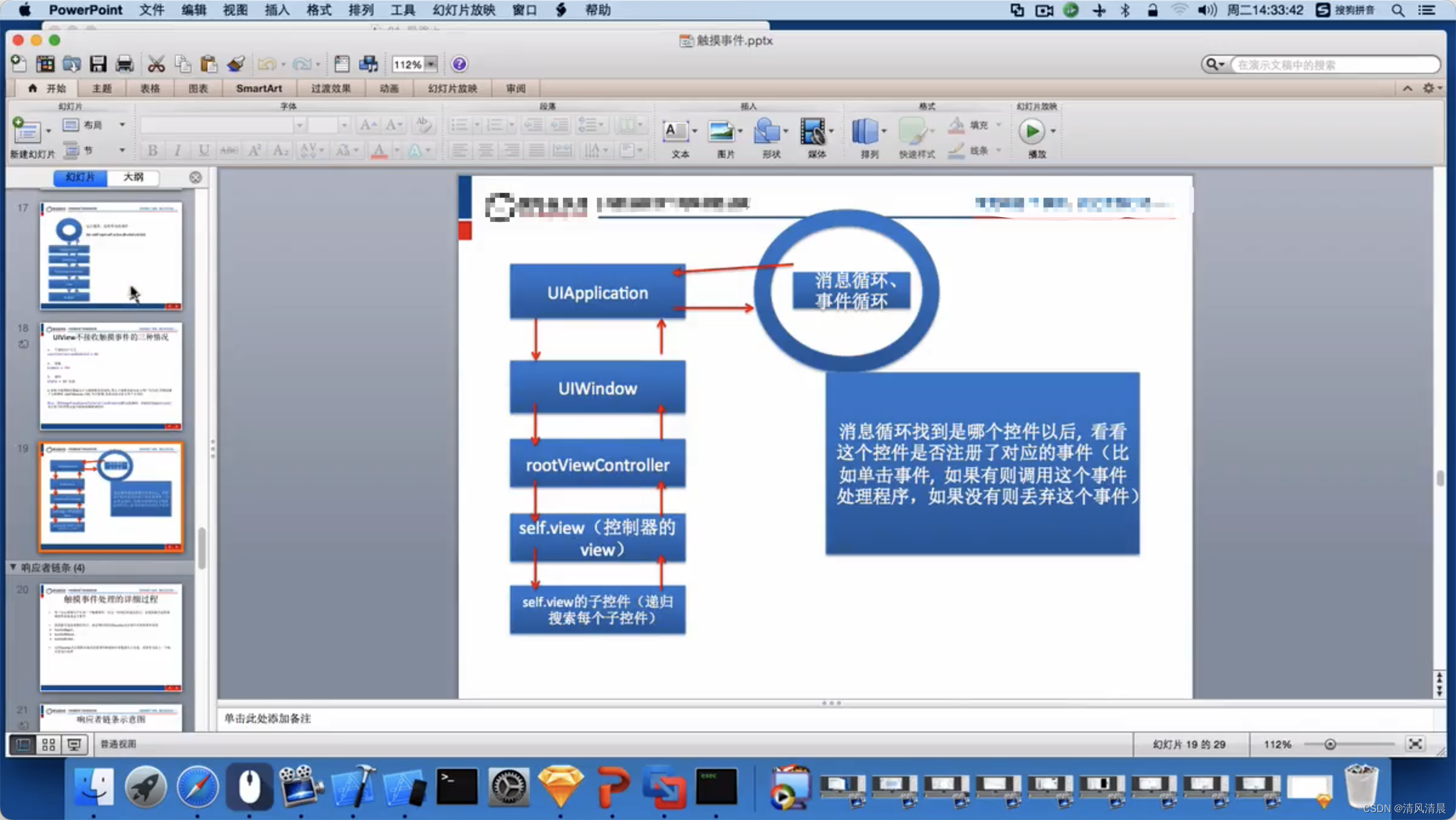1456x820 pixels.
Task: Click the Copy icon in the toolbar
Action: point(183,64)
